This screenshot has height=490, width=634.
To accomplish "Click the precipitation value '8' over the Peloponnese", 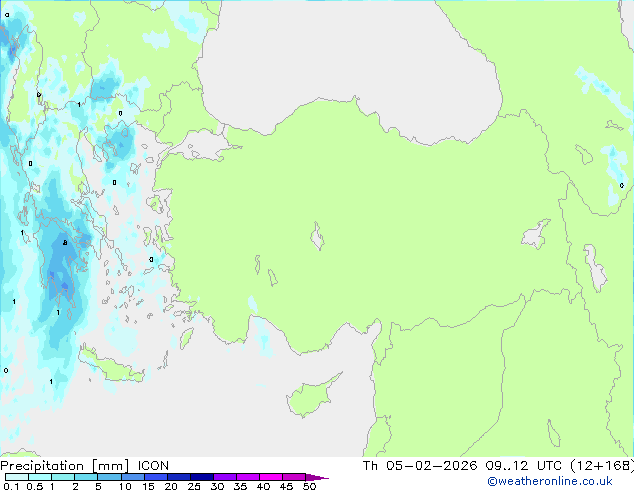I will click(65, 243).
